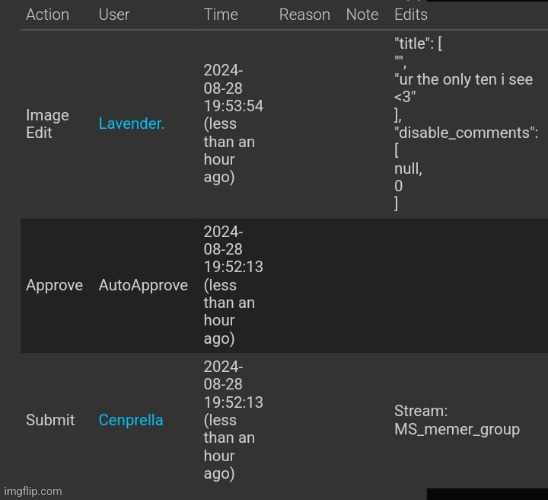Click the 19:53:54 timestamp for Image Edit
The width and height of the screenshot is (548, 500).
233,106
